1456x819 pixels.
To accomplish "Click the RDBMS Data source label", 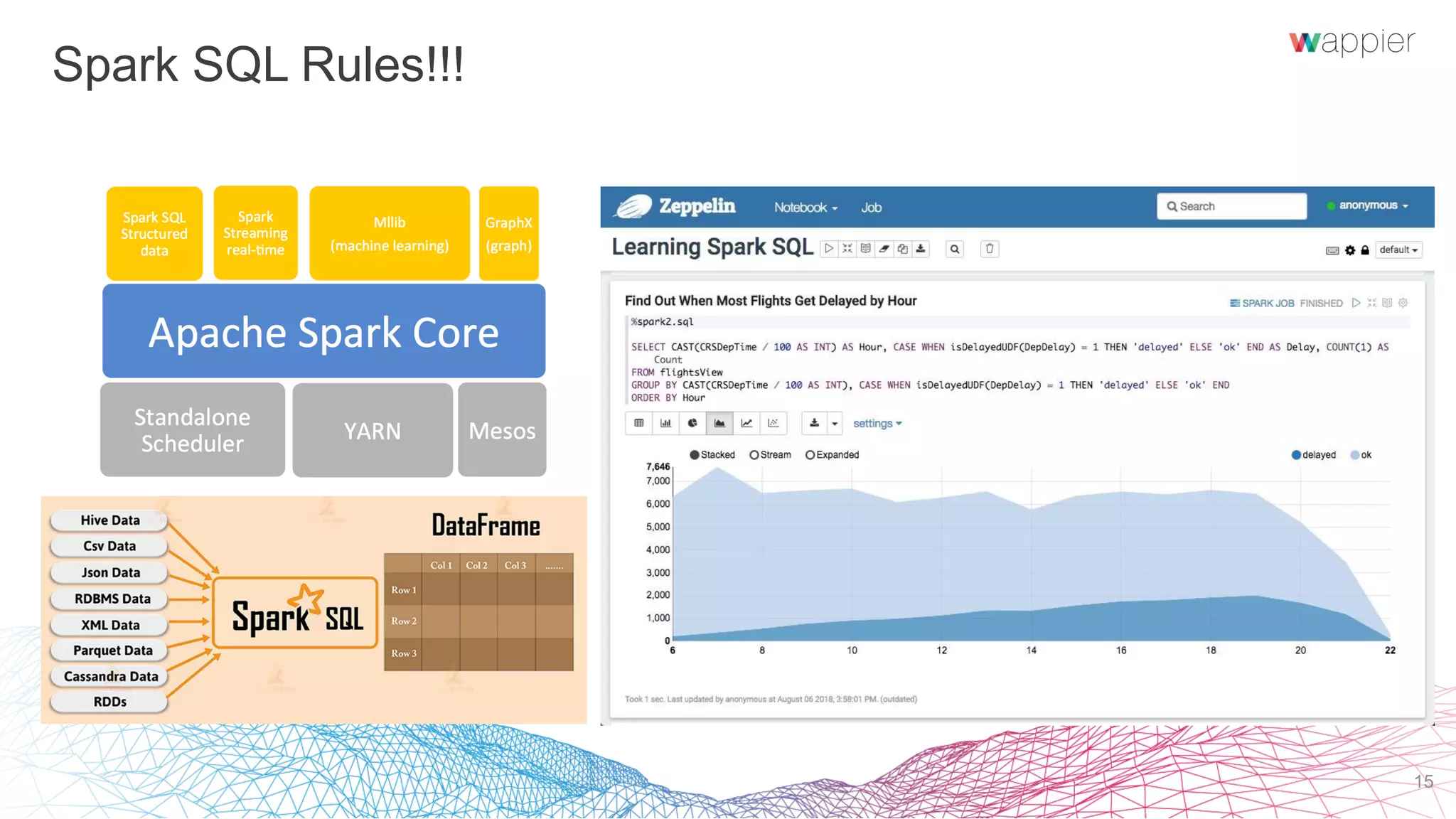I will coord(109,599).
